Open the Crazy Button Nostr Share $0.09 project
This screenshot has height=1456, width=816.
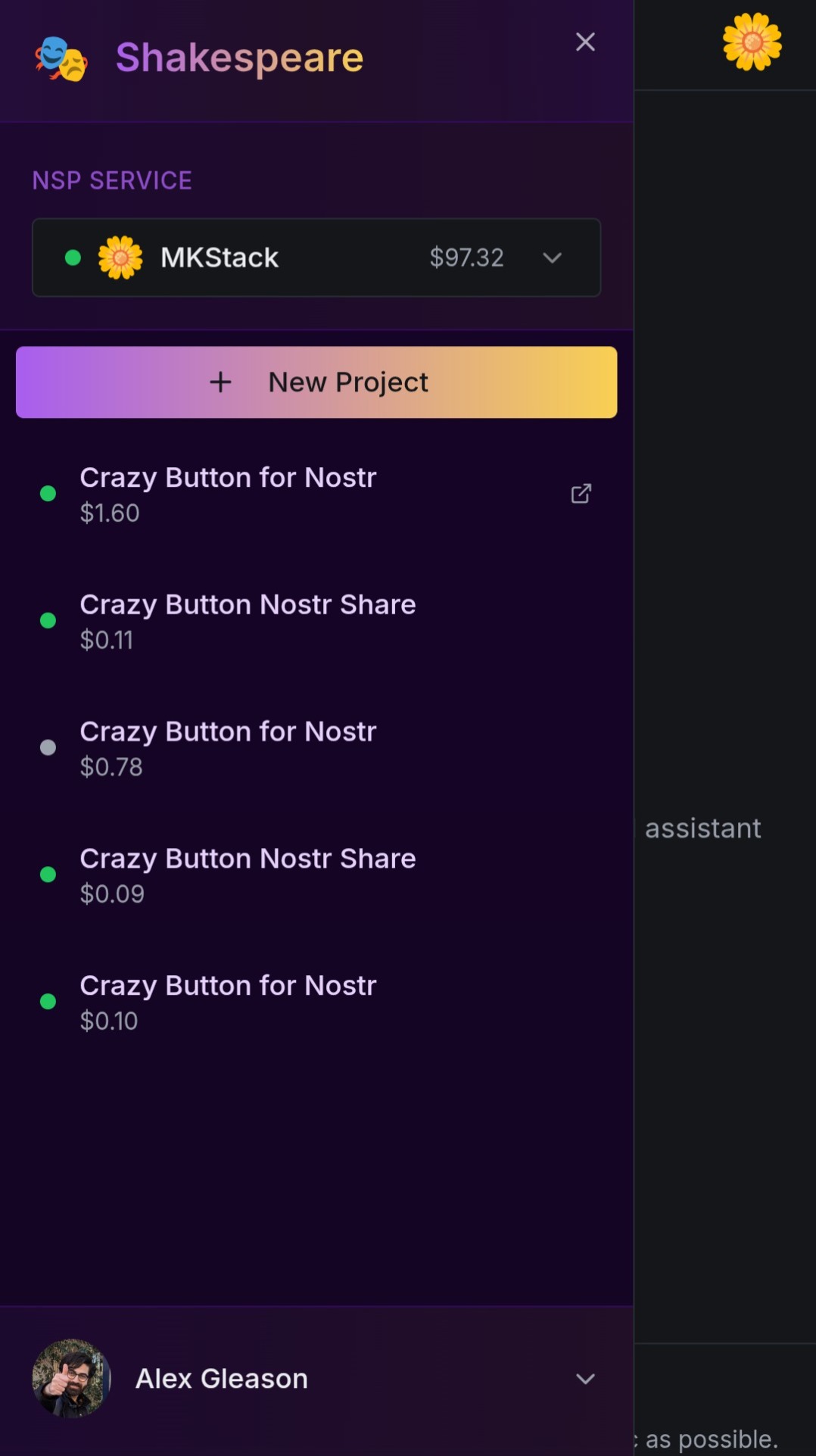pos(248,875)
